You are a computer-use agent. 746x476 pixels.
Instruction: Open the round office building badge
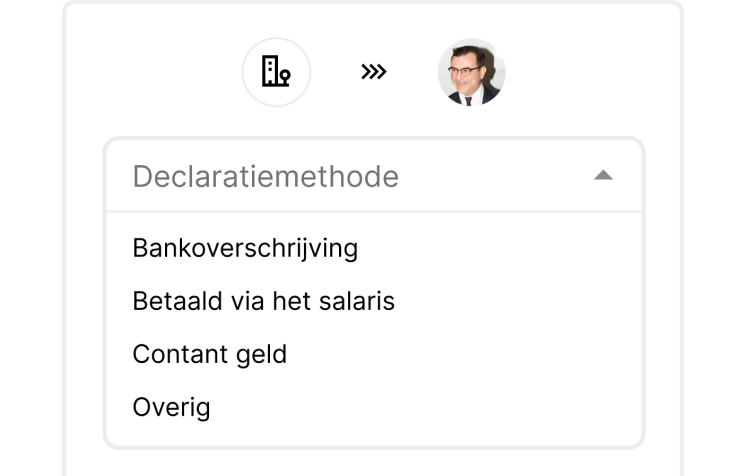276,72
